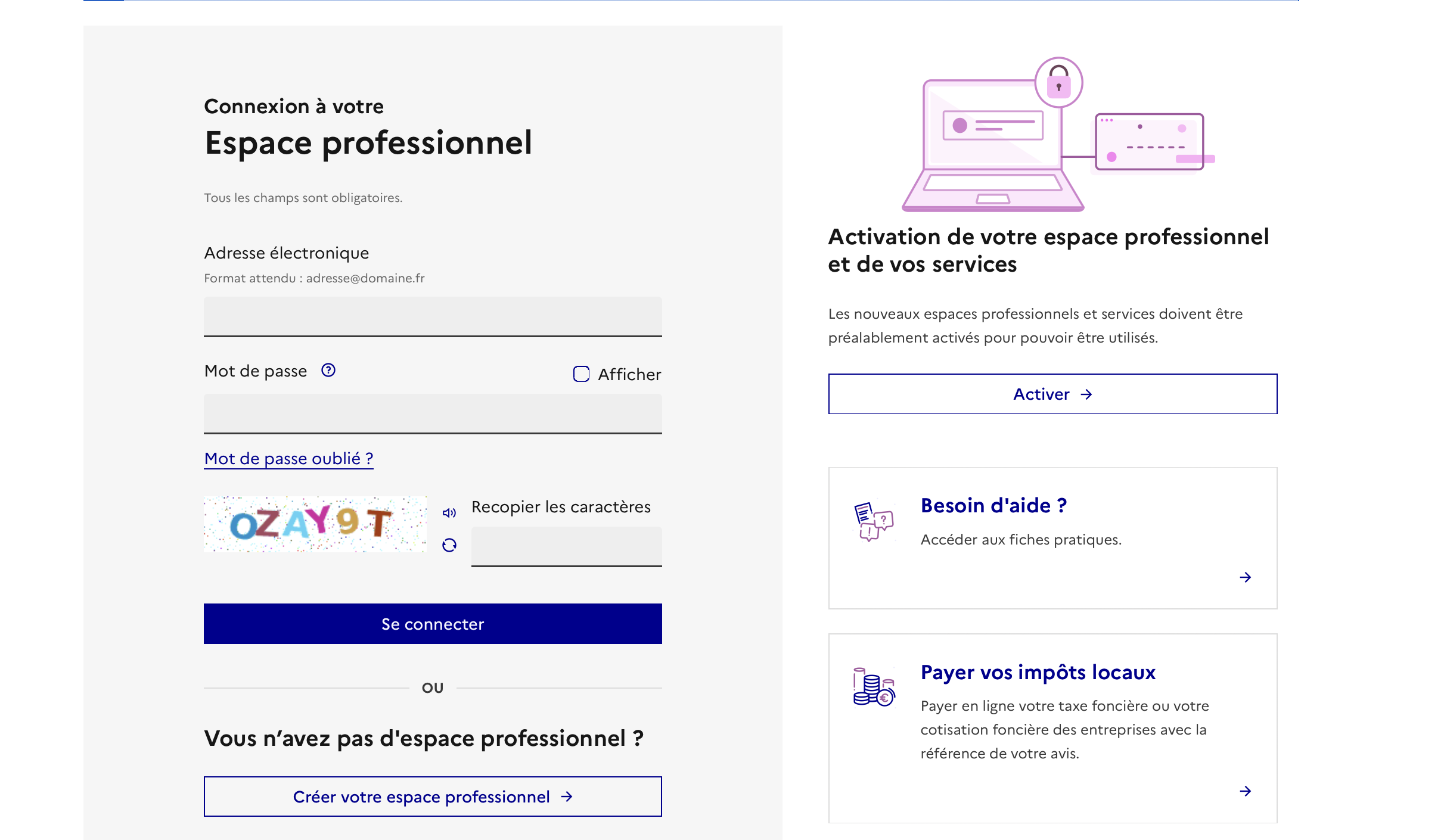Click the arrow in the Besoin d'aide card
Screen dimensions: 1447x840
pyautogui.click(x=1245, y=577)
